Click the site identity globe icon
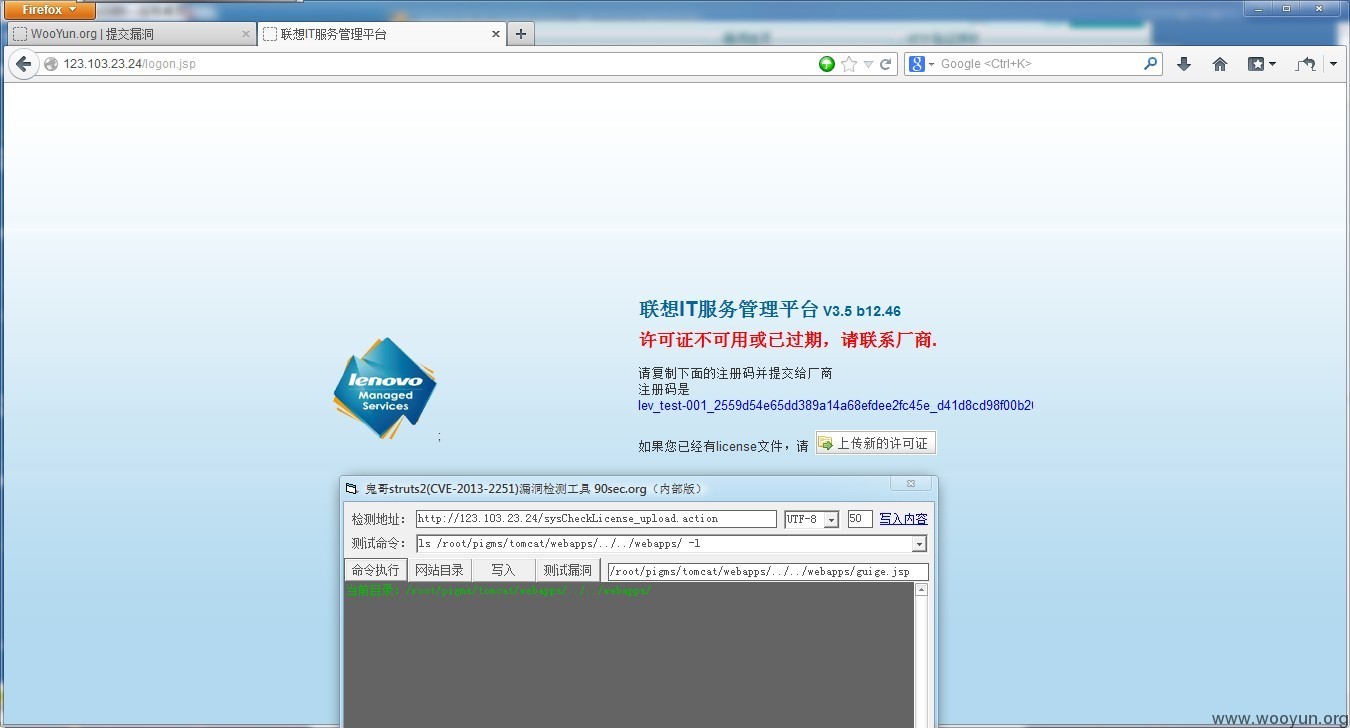Viewport: 1350px width, 728px height. tap(51, 64)
